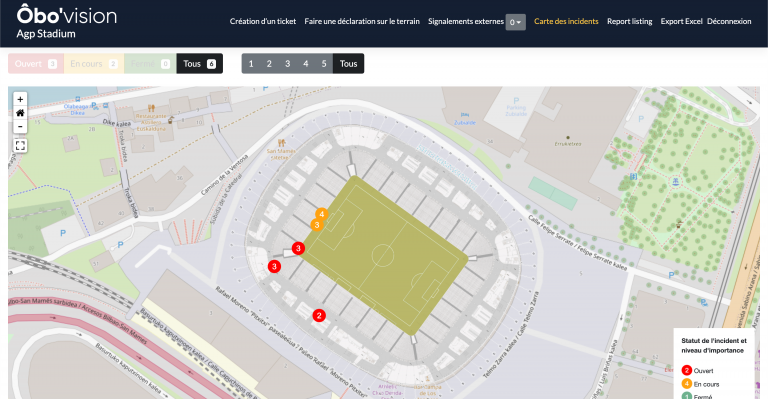
Task: Toggle the En cours status filter
Action: coord(94,64)
